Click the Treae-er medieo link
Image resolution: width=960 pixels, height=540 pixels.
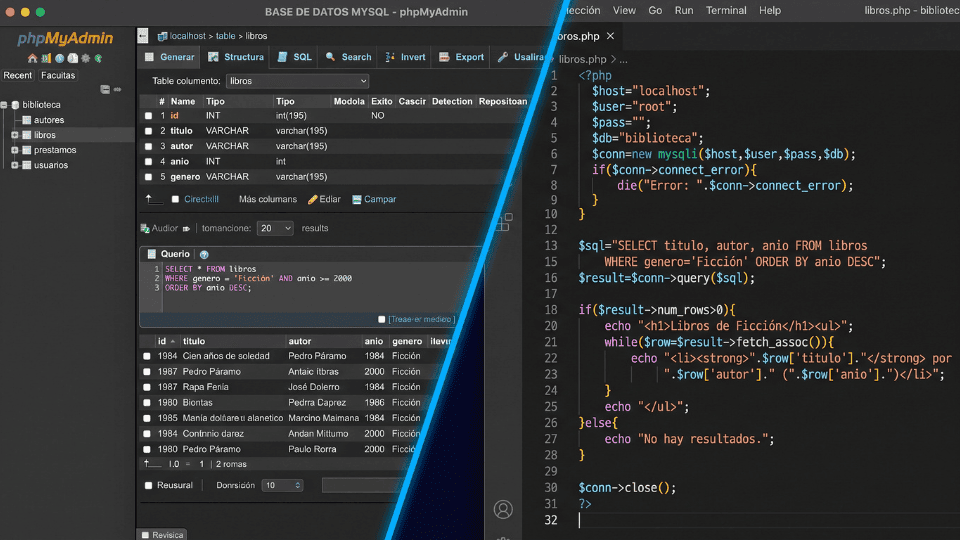pos(422,320)
